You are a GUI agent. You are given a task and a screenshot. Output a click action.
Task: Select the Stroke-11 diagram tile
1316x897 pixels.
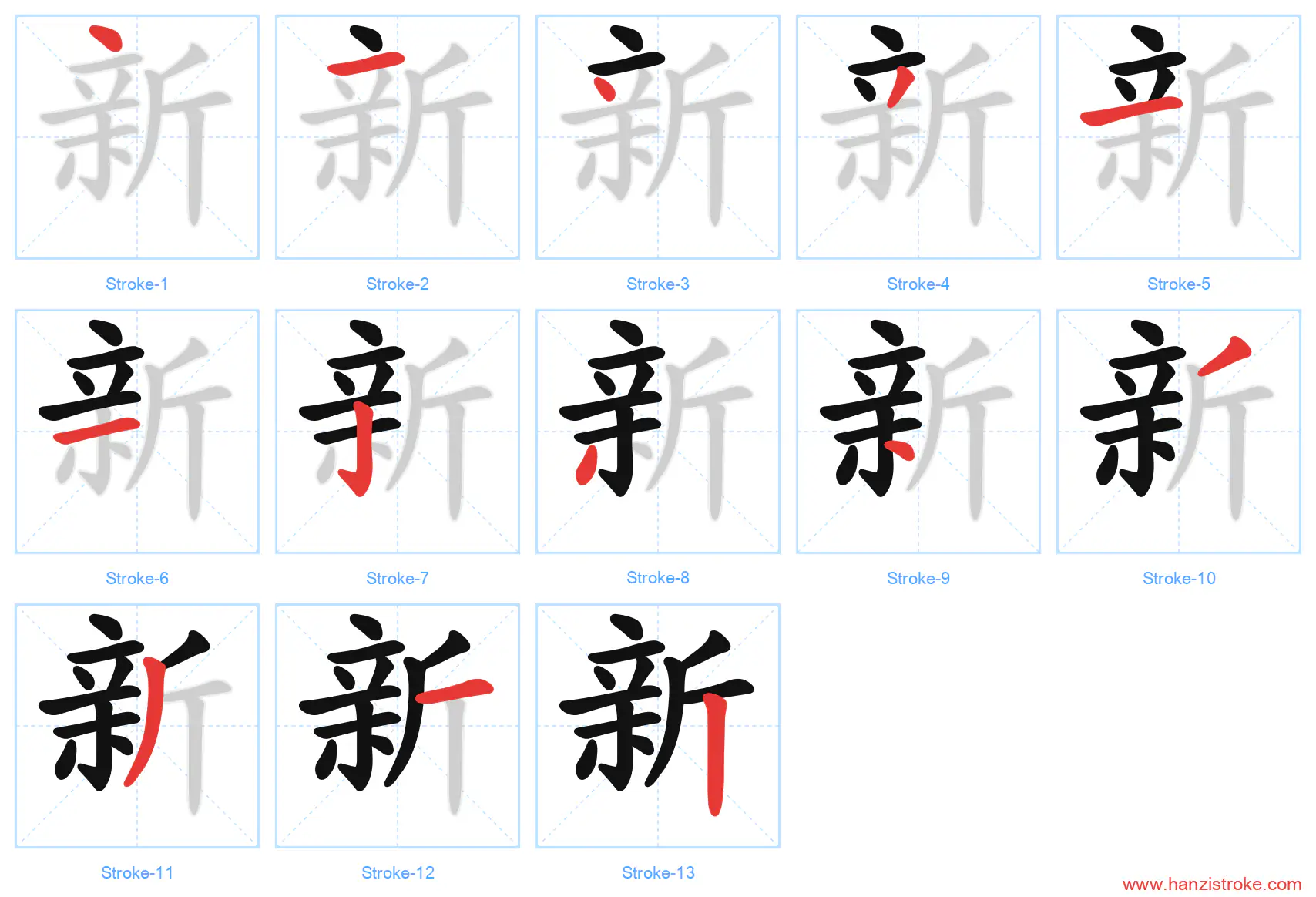137,726
